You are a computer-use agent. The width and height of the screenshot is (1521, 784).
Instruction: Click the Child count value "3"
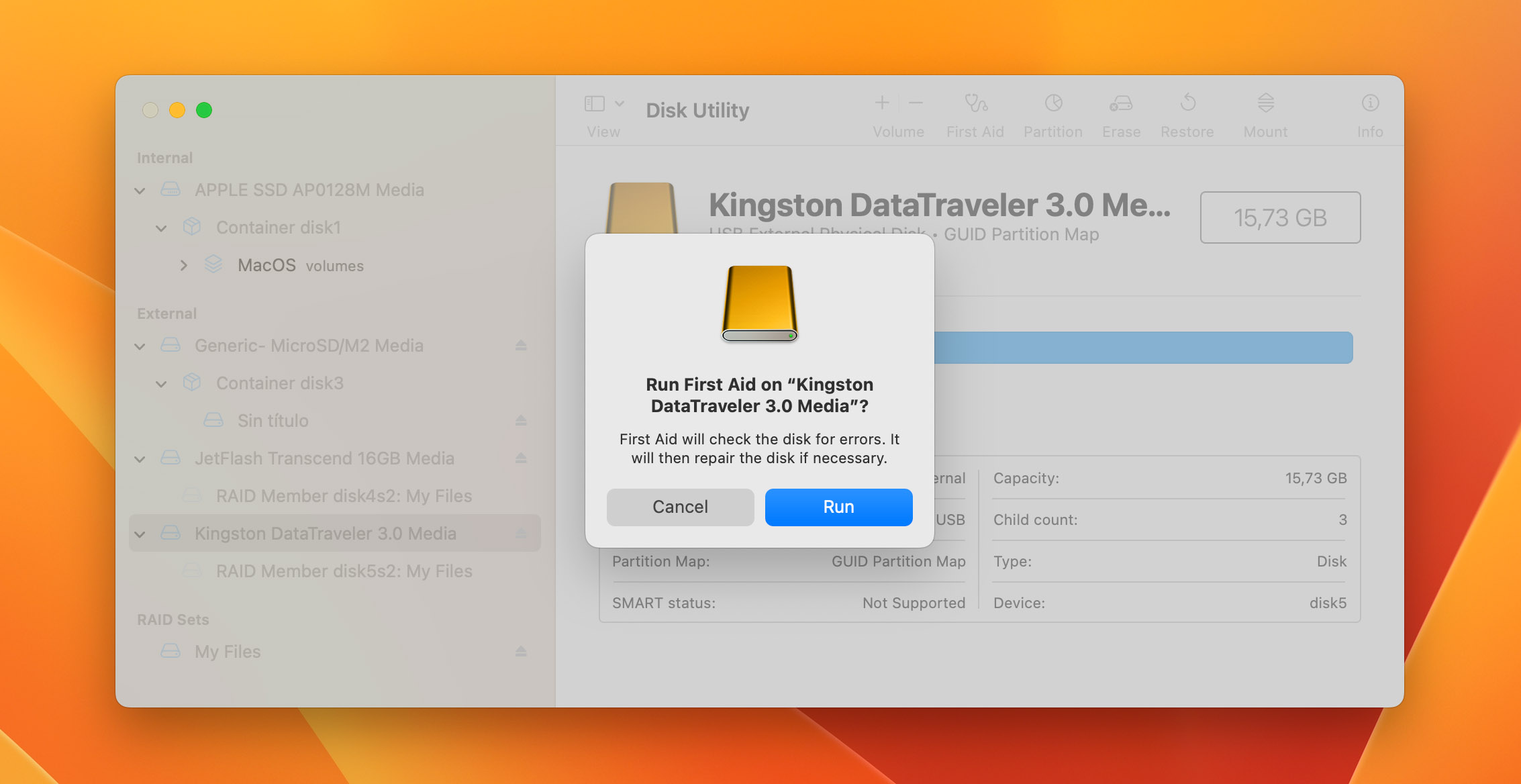pyautogui.click(x=1342, y=520)
